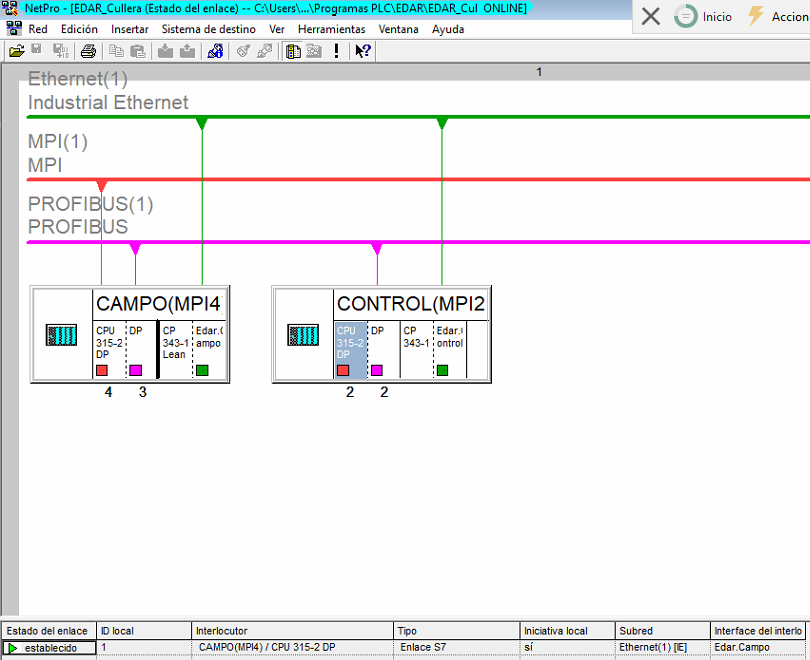Viewport: 810px width, 660px height.
Task: Click the ID local column header
Action: click(144, 631)
